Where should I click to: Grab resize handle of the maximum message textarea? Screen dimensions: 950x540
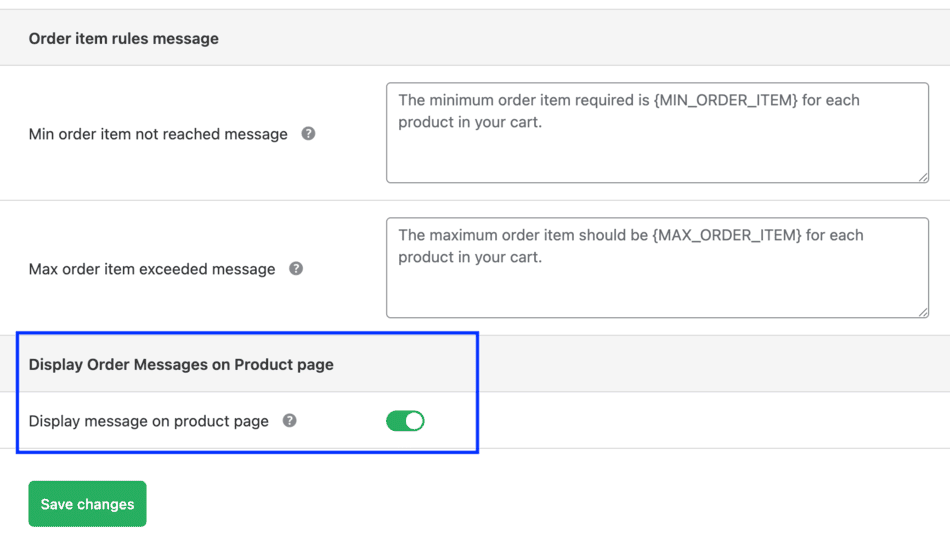923,312
